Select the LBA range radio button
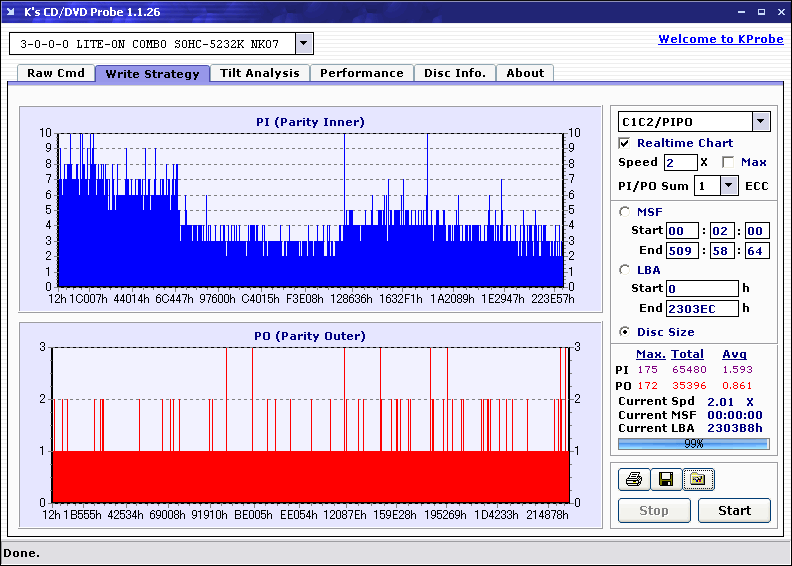 click(625, 269)
